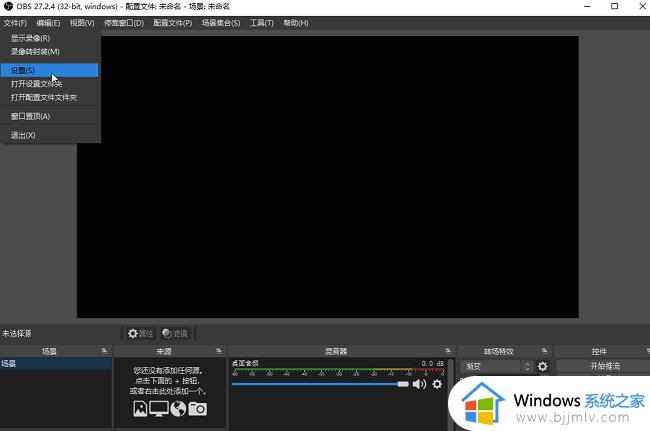
Task: Click the OBS logo in title bar
Action: tap(8, 6)
